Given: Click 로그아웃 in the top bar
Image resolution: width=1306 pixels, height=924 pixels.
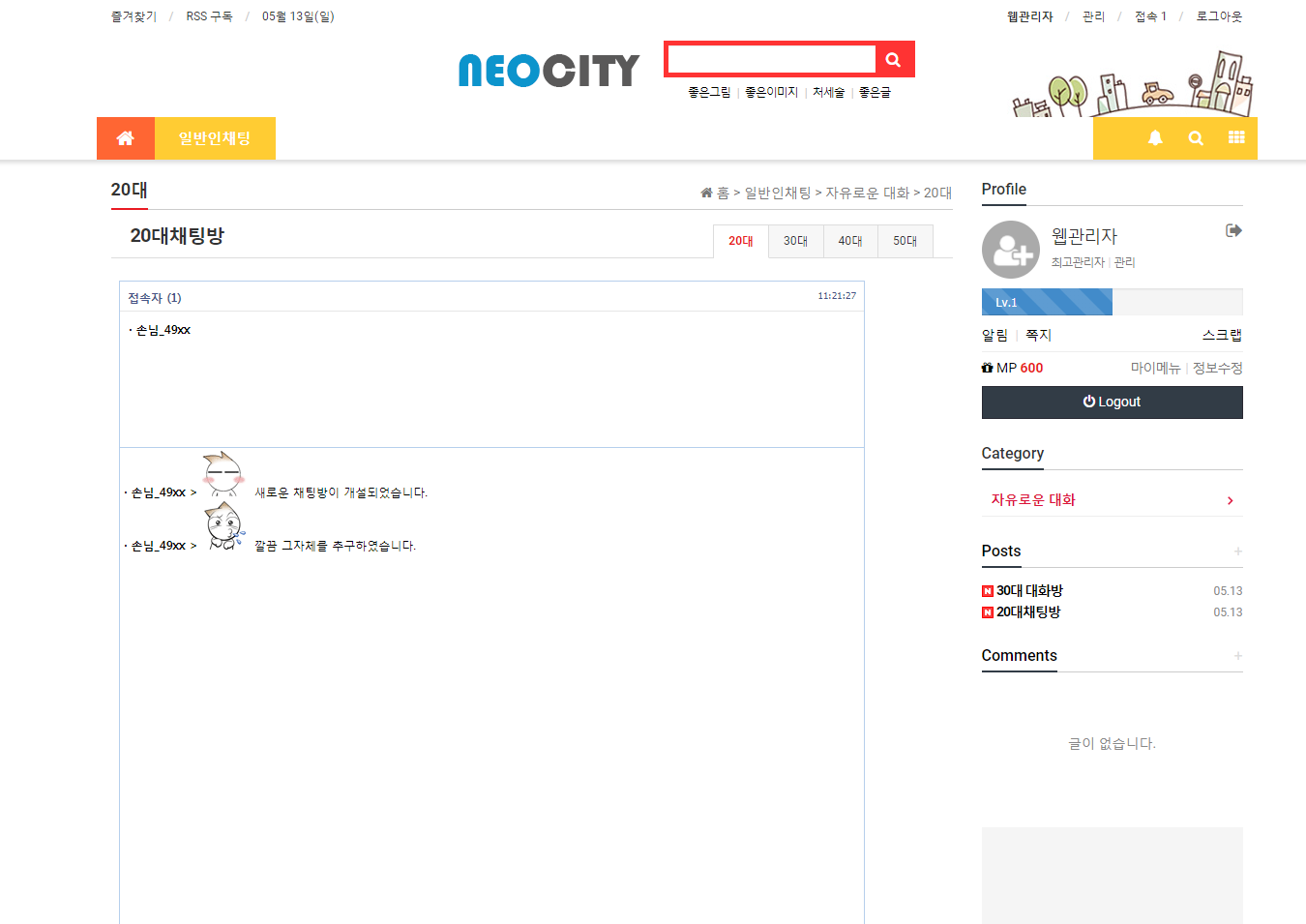Looking at the screenshot, I should [x=1219, y=16].
